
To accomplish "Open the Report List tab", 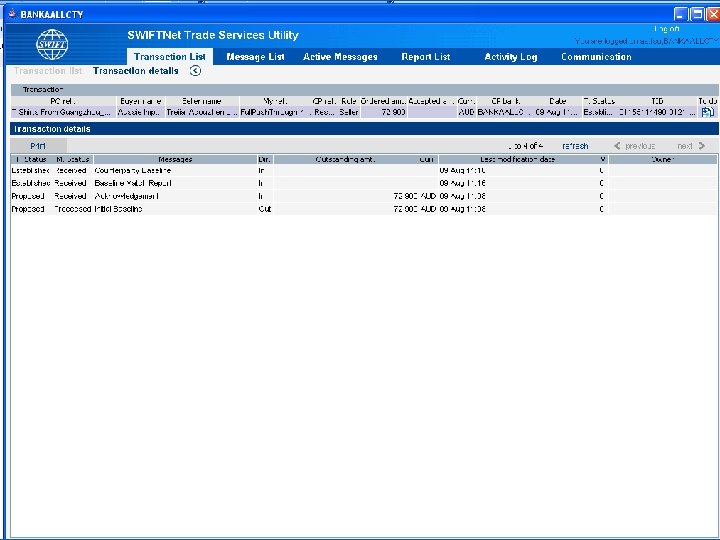I will pos(426,57).
